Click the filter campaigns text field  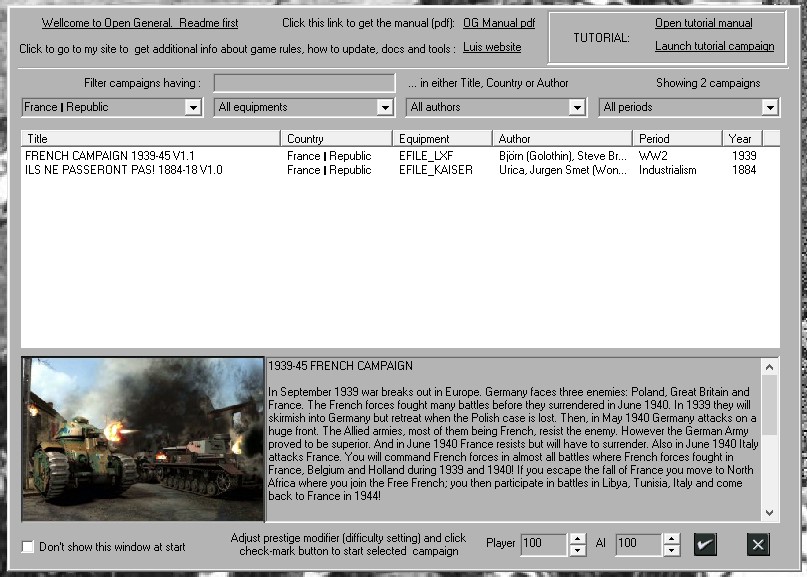pos(305,83)
